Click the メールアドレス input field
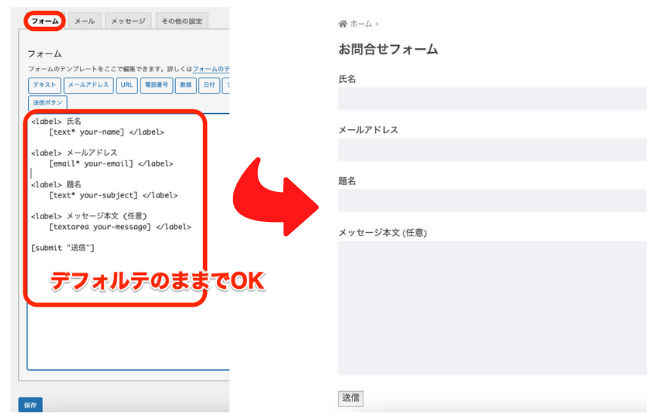664x420 pixels. [492, 150]
